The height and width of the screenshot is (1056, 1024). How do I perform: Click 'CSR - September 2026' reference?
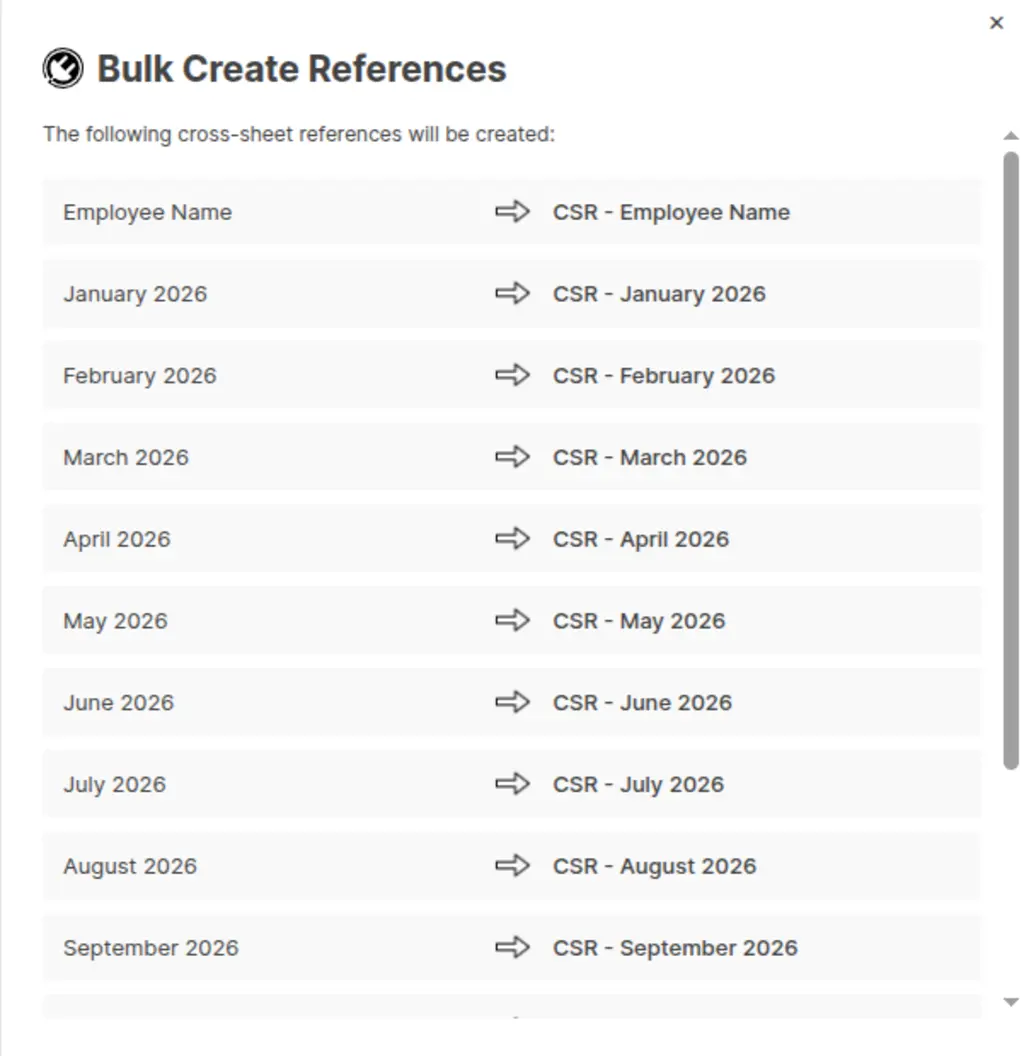pyautogui.click(x=676, y=948)
